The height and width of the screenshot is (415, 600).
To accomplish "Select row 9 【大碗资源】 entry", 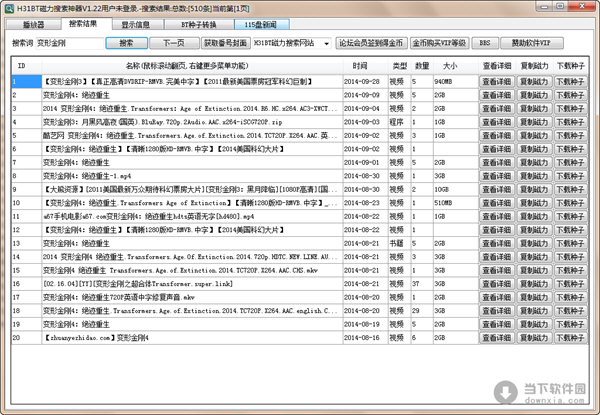I will (190, 189).
